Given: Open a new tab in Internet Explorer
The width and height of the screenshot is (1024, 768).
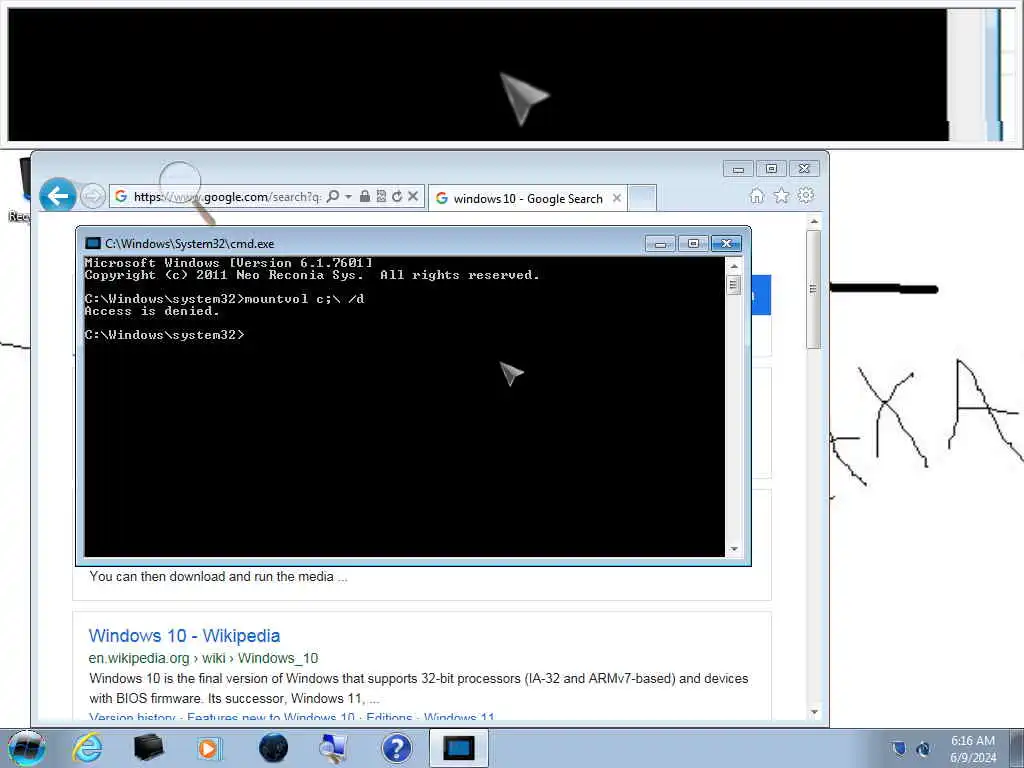Looking at the screenshot, I should coord(643,199).
